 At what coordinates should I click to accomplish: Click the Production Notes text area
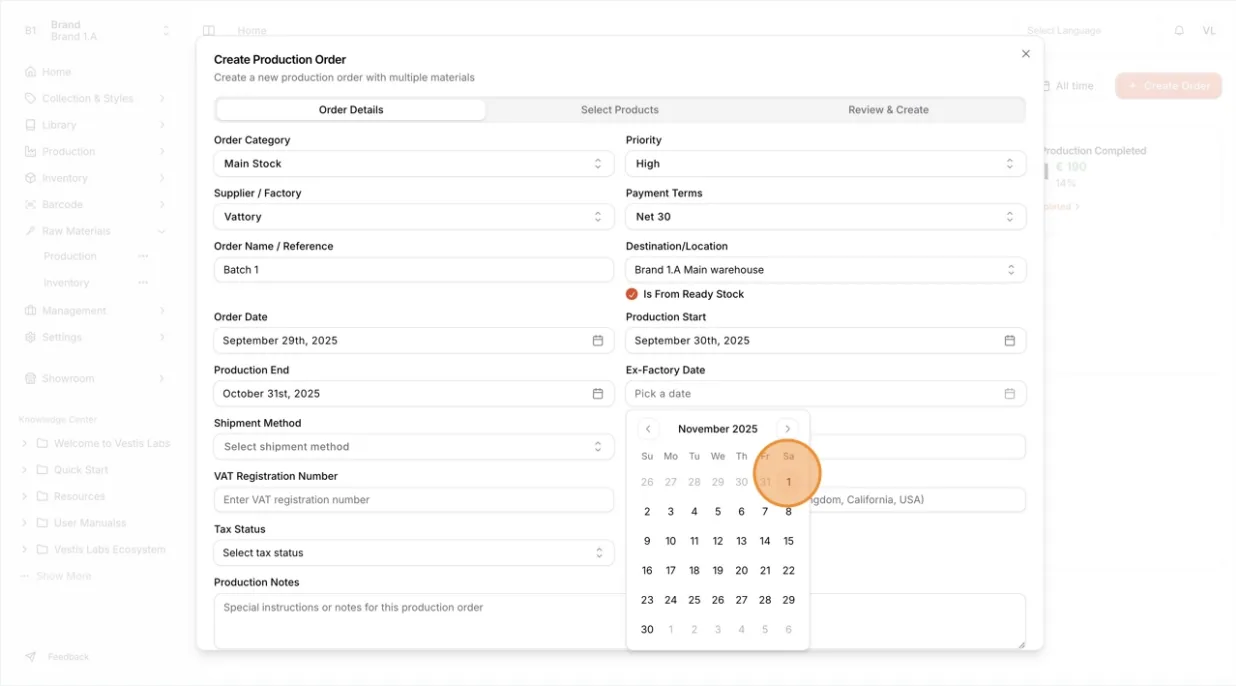(x=620, y=621)
